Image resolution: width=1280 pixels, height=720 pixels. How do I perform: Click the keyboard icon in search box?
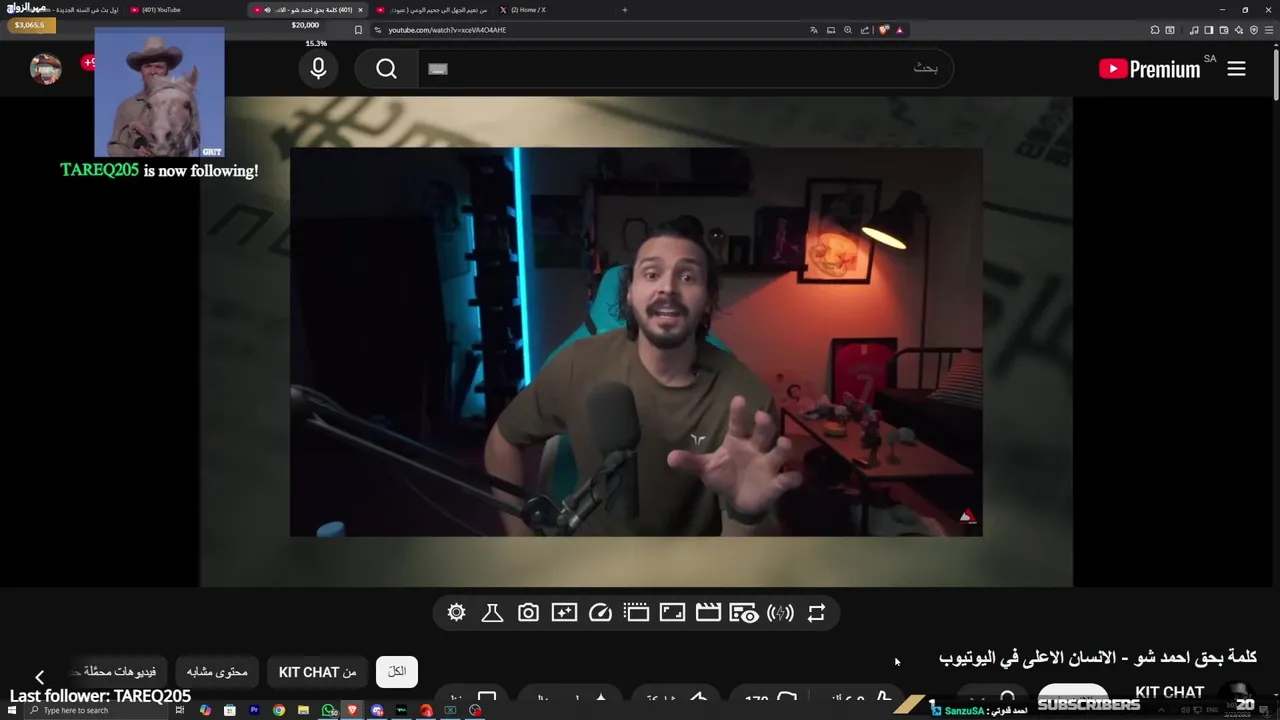coord(437,69)
